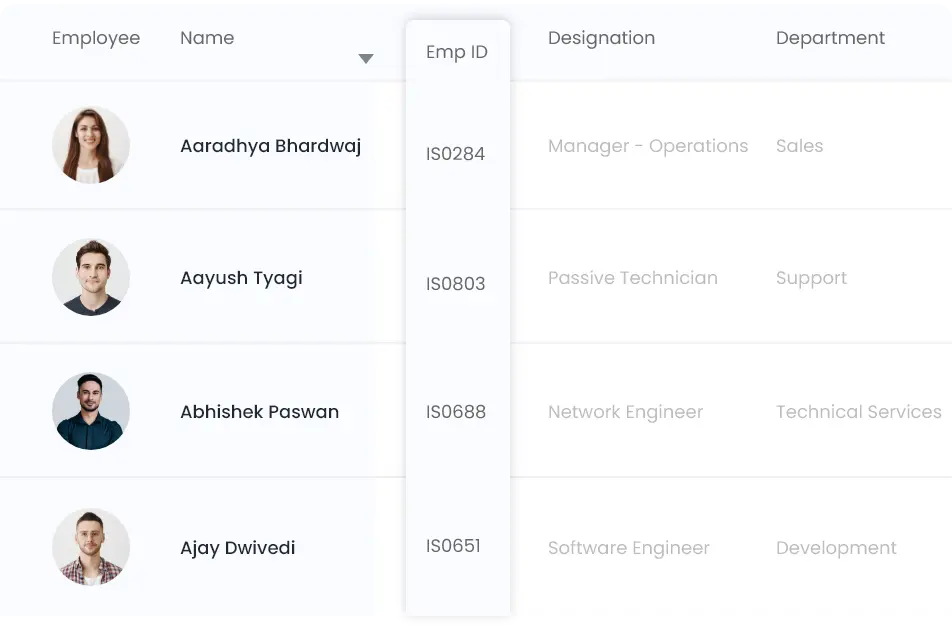Click the Technical Services department cell
Image resolution: width=952 pixels, height=632 pixels.
coord(858,412)
